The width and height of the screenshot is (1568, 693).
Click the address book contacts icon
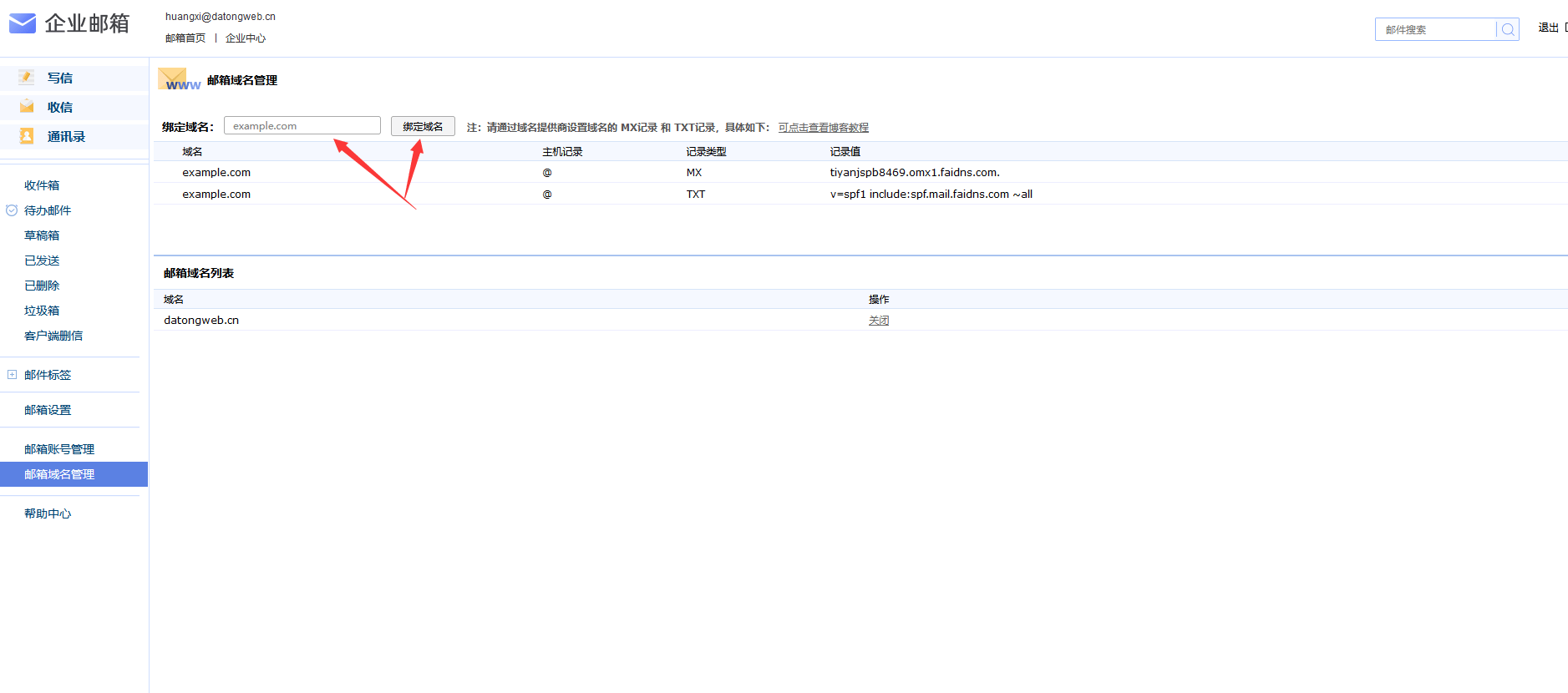[x=27, y=136]
